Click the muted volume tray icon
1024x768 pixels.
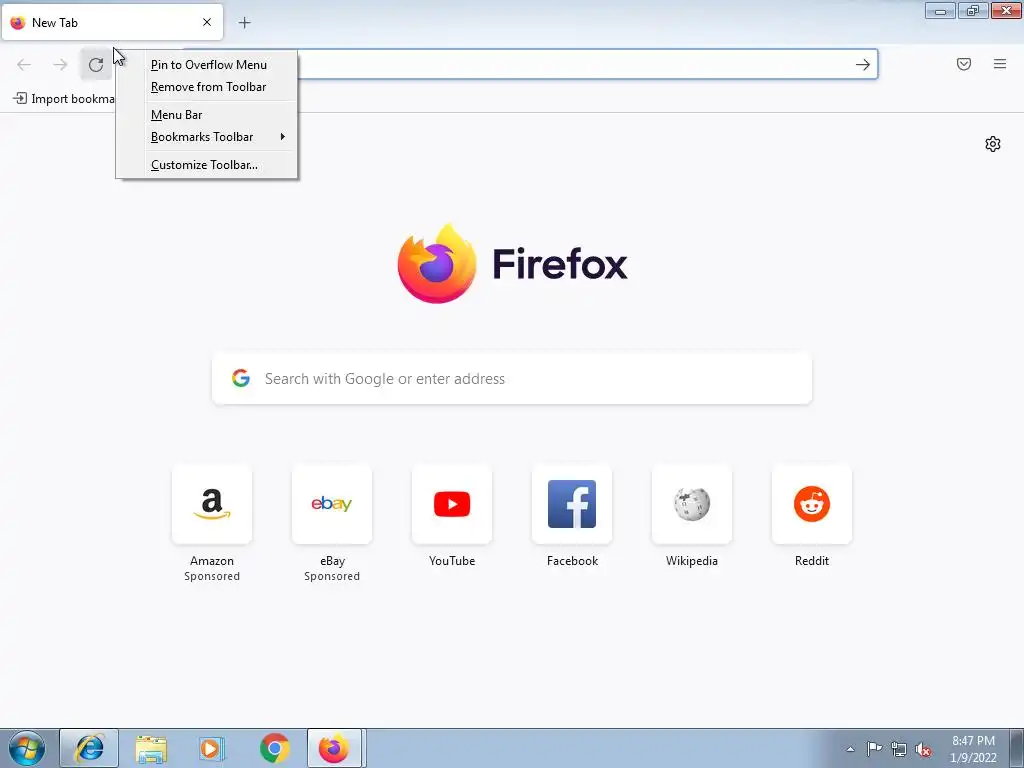pyautogui.click(x=923, y=749)
